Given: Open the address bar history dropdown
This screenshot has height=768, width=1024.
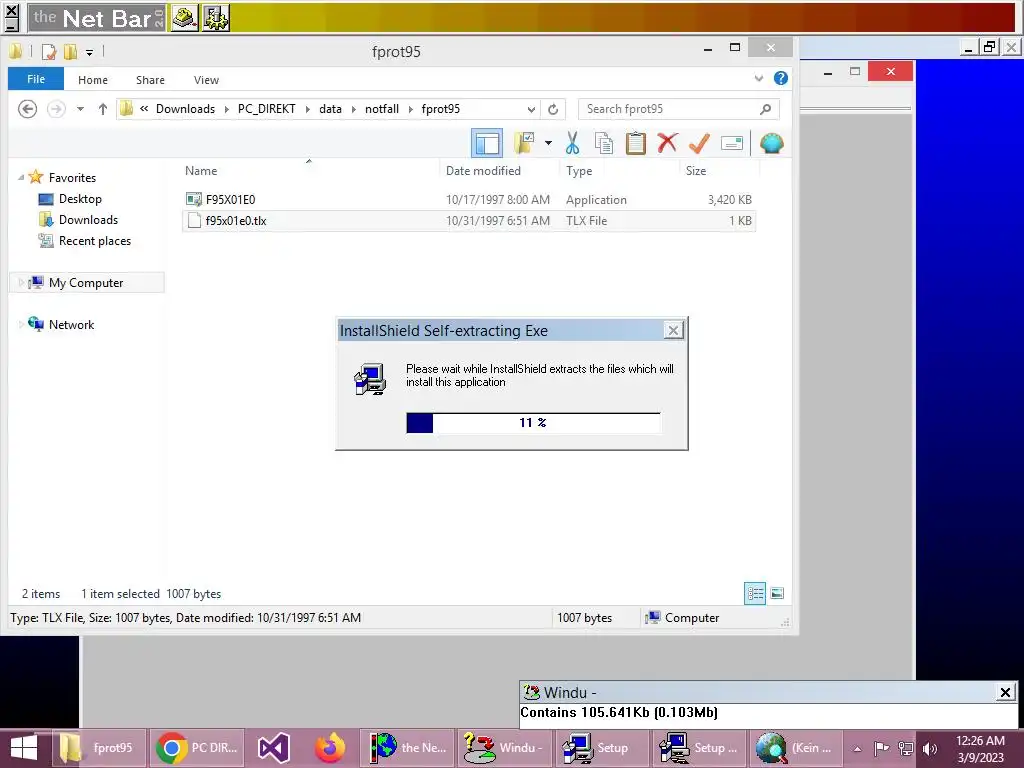Looking at the screenshot, I should pos(531,109).
